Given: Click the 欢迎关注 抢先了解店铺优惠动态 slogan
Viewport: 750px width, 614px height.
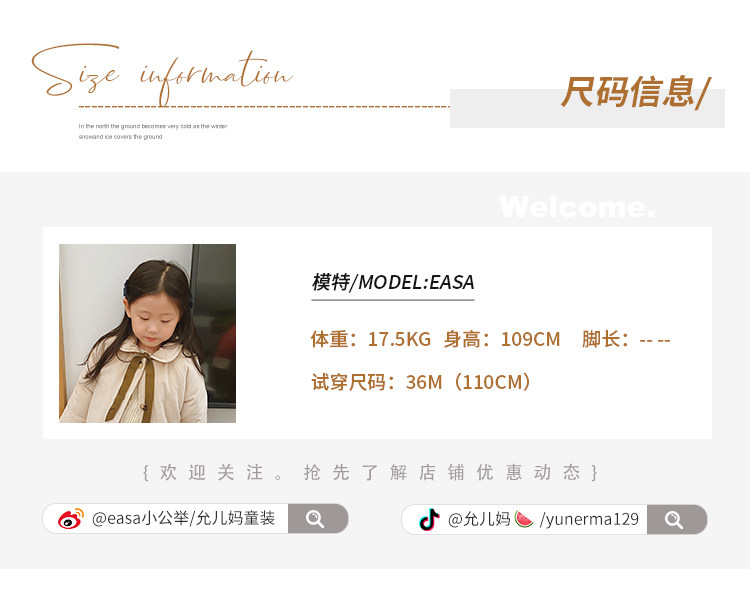Looking at the screenshot, I should pos(370,472).
